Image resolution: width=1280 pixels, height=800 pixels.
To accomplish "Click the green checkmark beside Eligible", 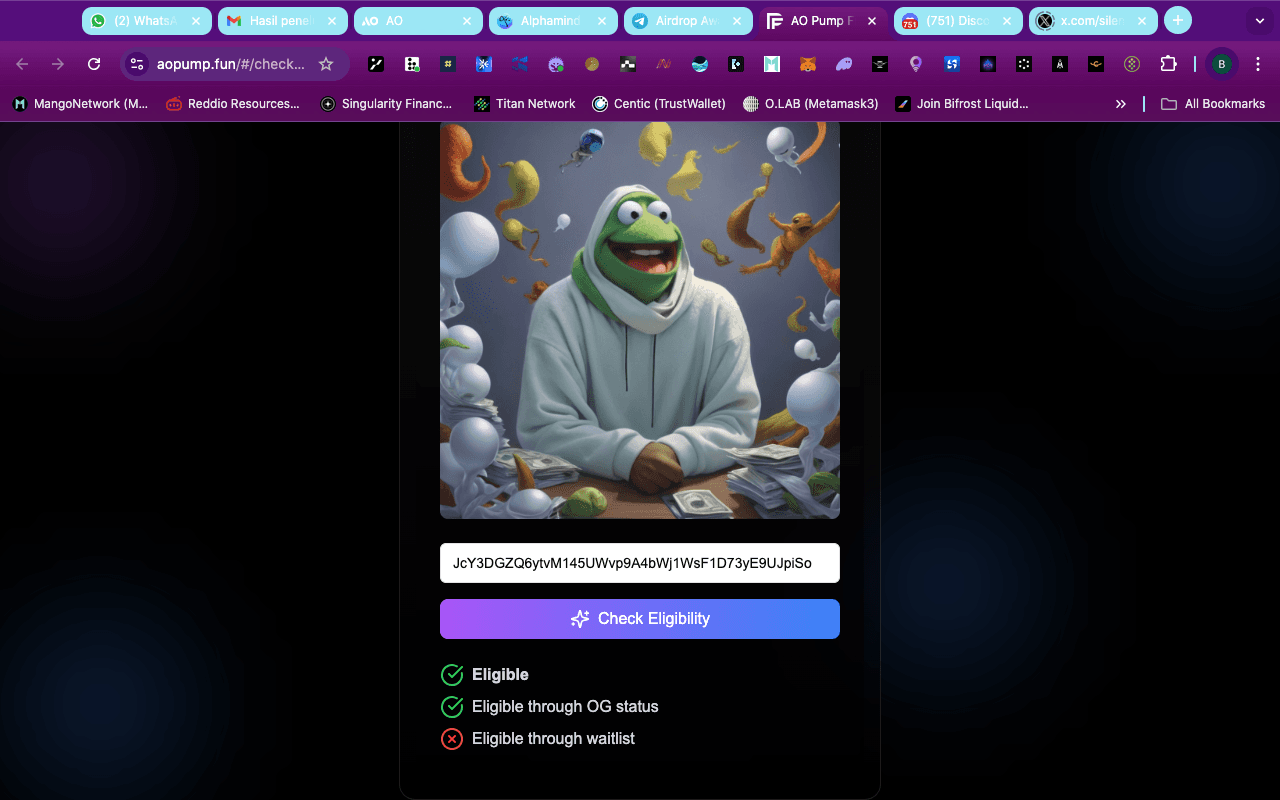I will click(452, 675).
